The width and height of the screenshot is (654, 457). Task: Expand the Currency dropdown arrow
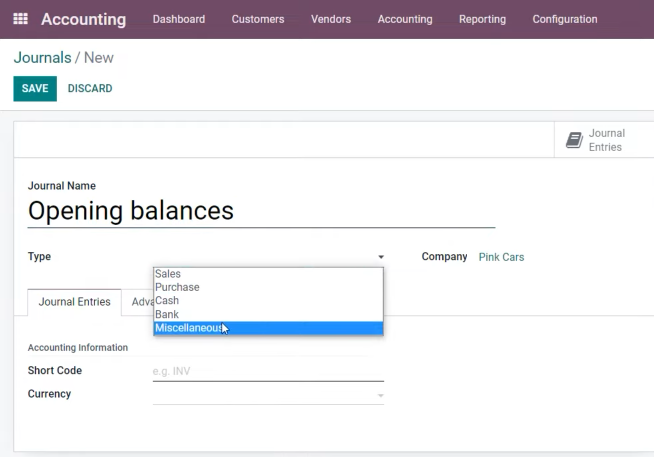point(380,395)
